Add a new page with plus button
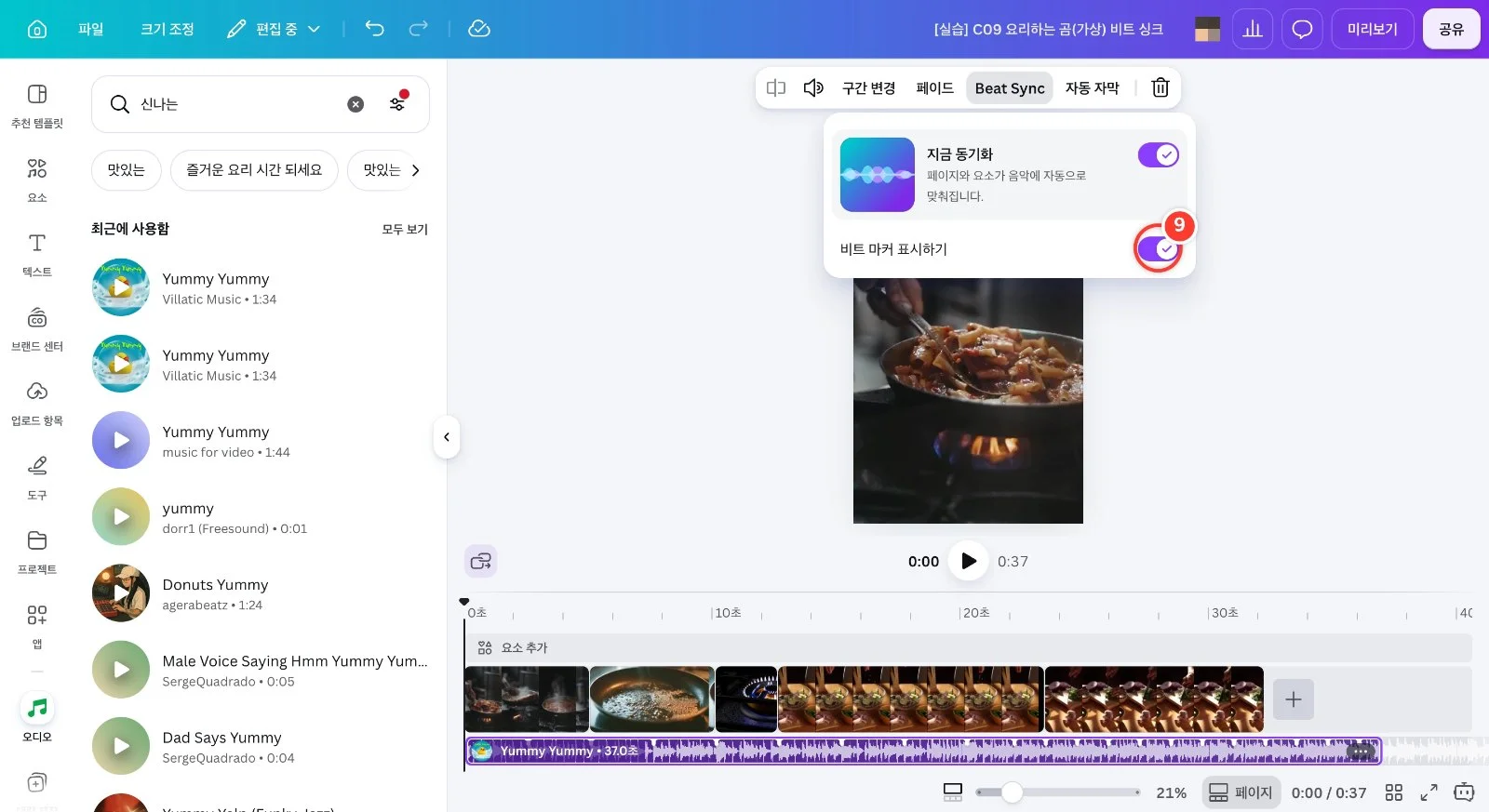Viewport: 1489px width, 812px height. click(1294, 699)
